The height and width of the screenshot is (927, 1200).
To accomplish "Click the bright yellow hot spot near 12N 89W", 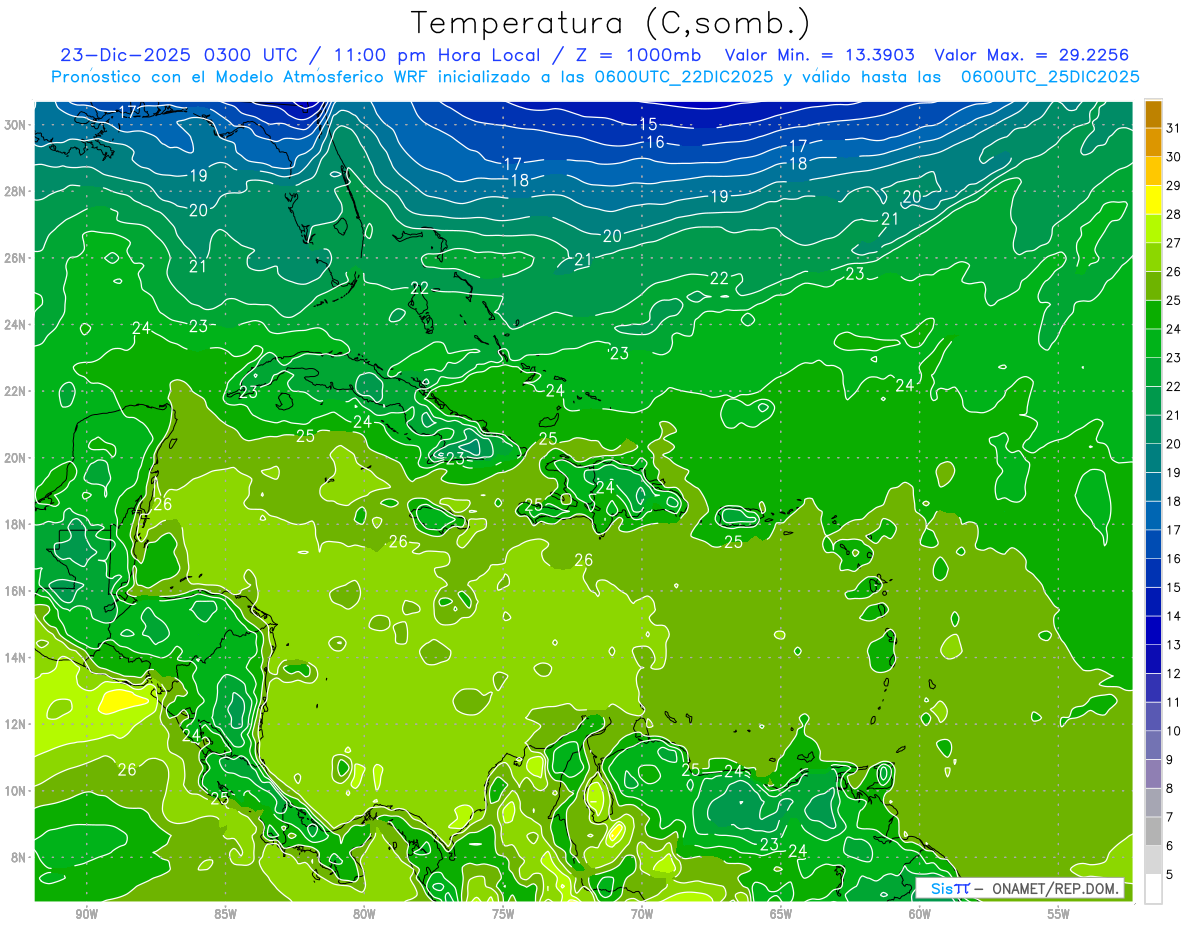I will click(x=123, y=700).
